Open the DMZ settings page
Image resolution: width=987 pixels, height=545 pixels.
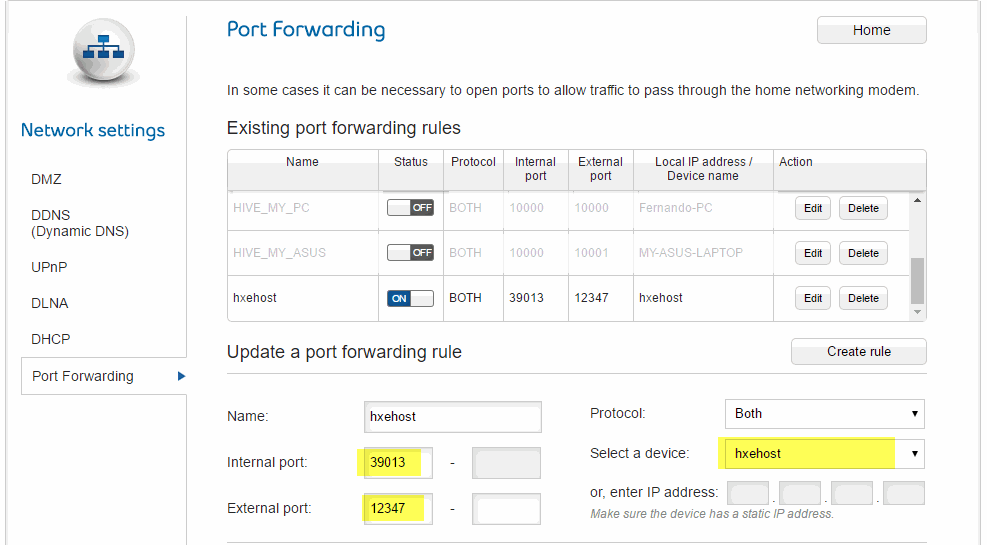47,179
